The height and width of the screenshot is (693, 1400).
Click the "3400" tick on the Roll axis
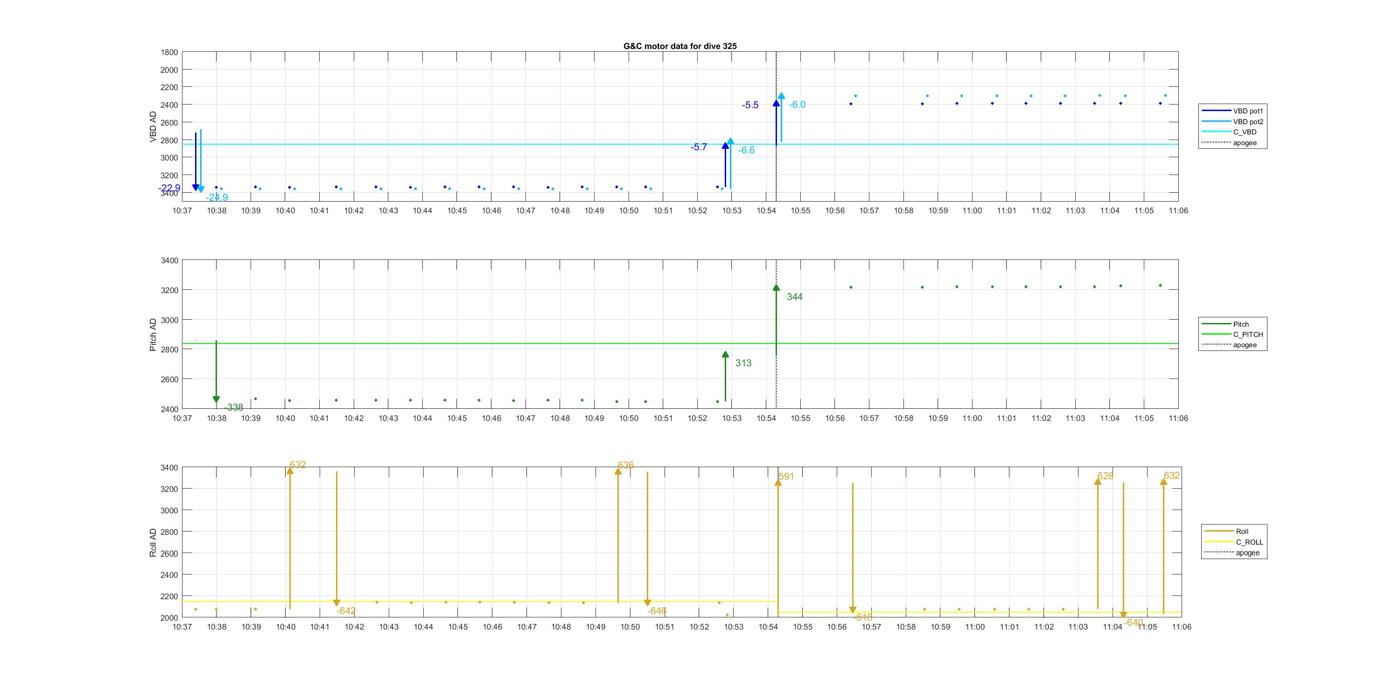(169, 468)
